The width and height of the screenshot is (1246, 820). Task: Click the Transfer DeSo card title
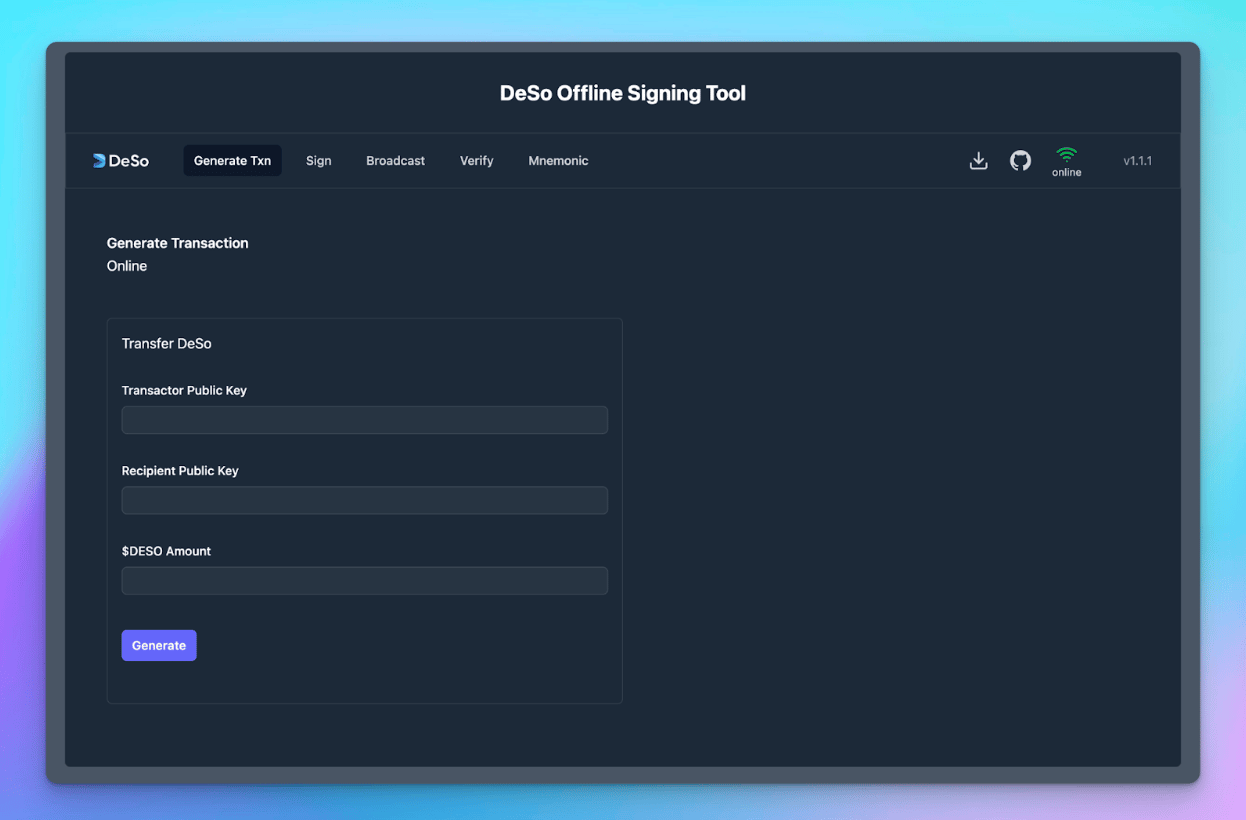click(167, 343)
